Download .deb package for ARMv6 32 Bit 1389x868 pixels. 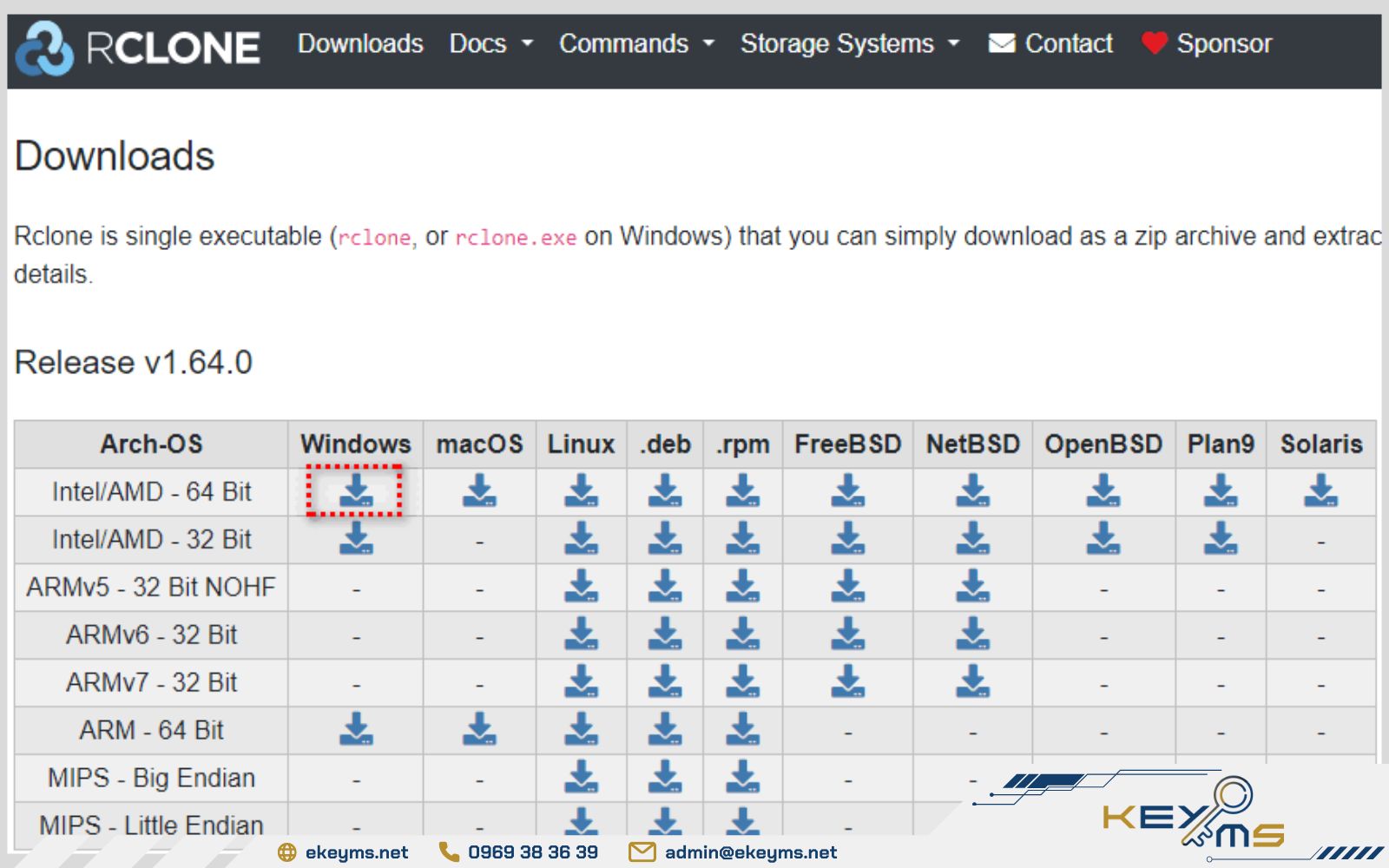(665, 635)
